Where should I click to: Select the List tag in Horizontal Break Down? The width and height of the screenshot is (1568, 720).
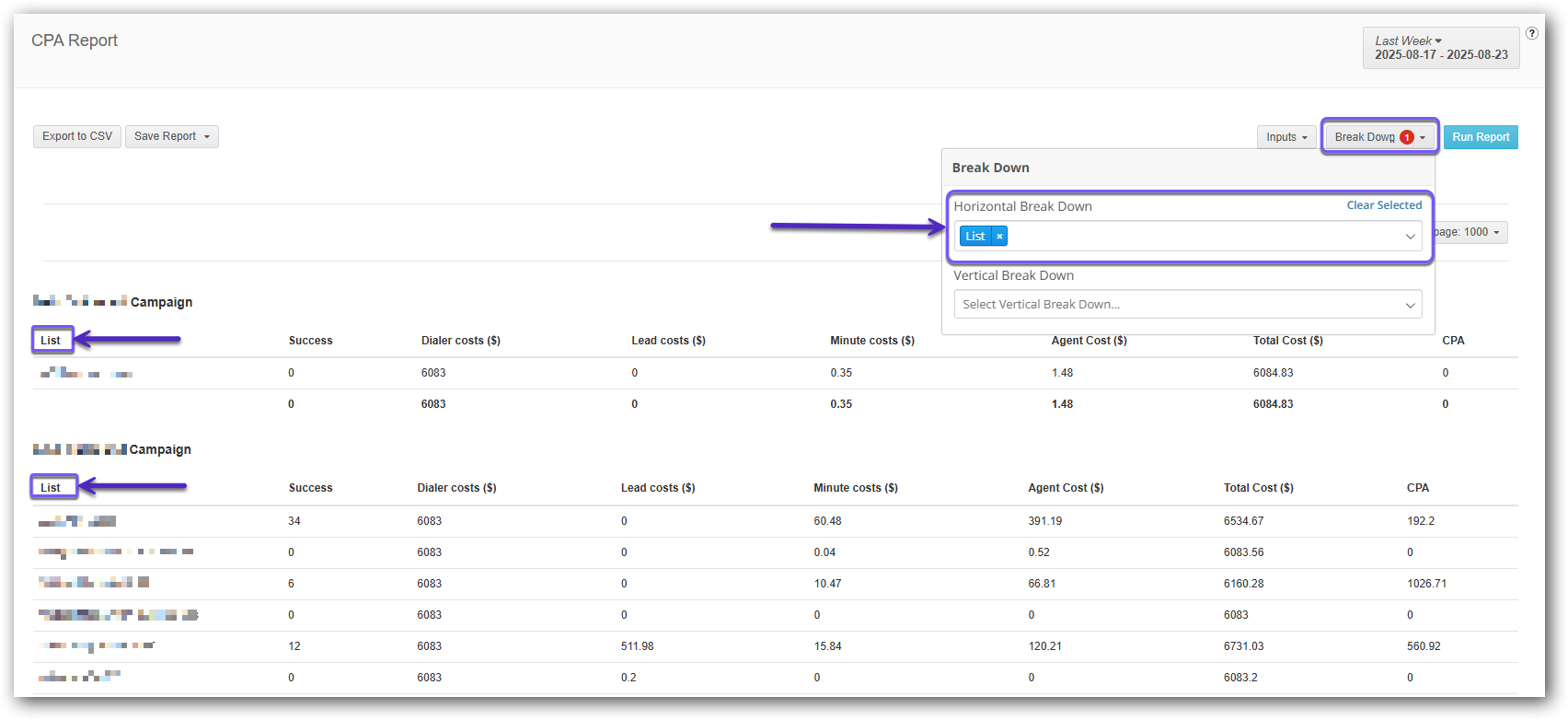(974, 237)
